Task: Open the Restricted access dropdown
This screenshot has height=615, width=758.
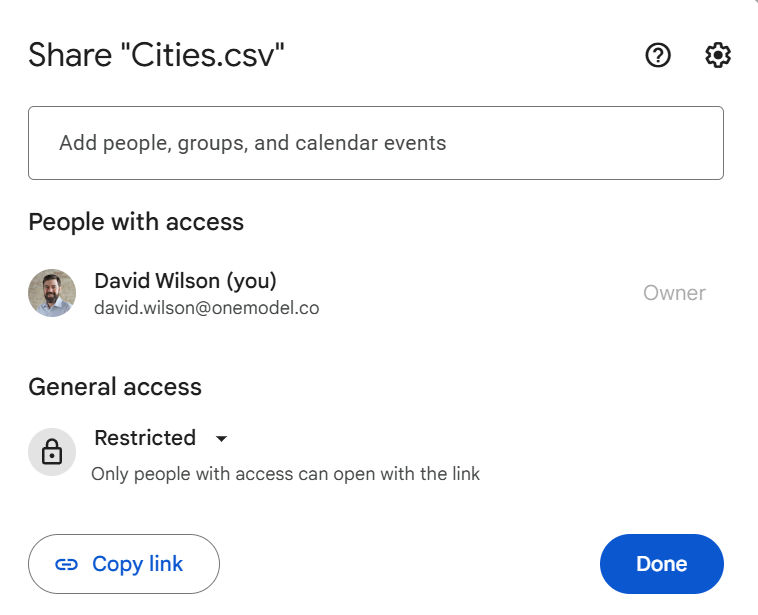Action: click(145, 438)
